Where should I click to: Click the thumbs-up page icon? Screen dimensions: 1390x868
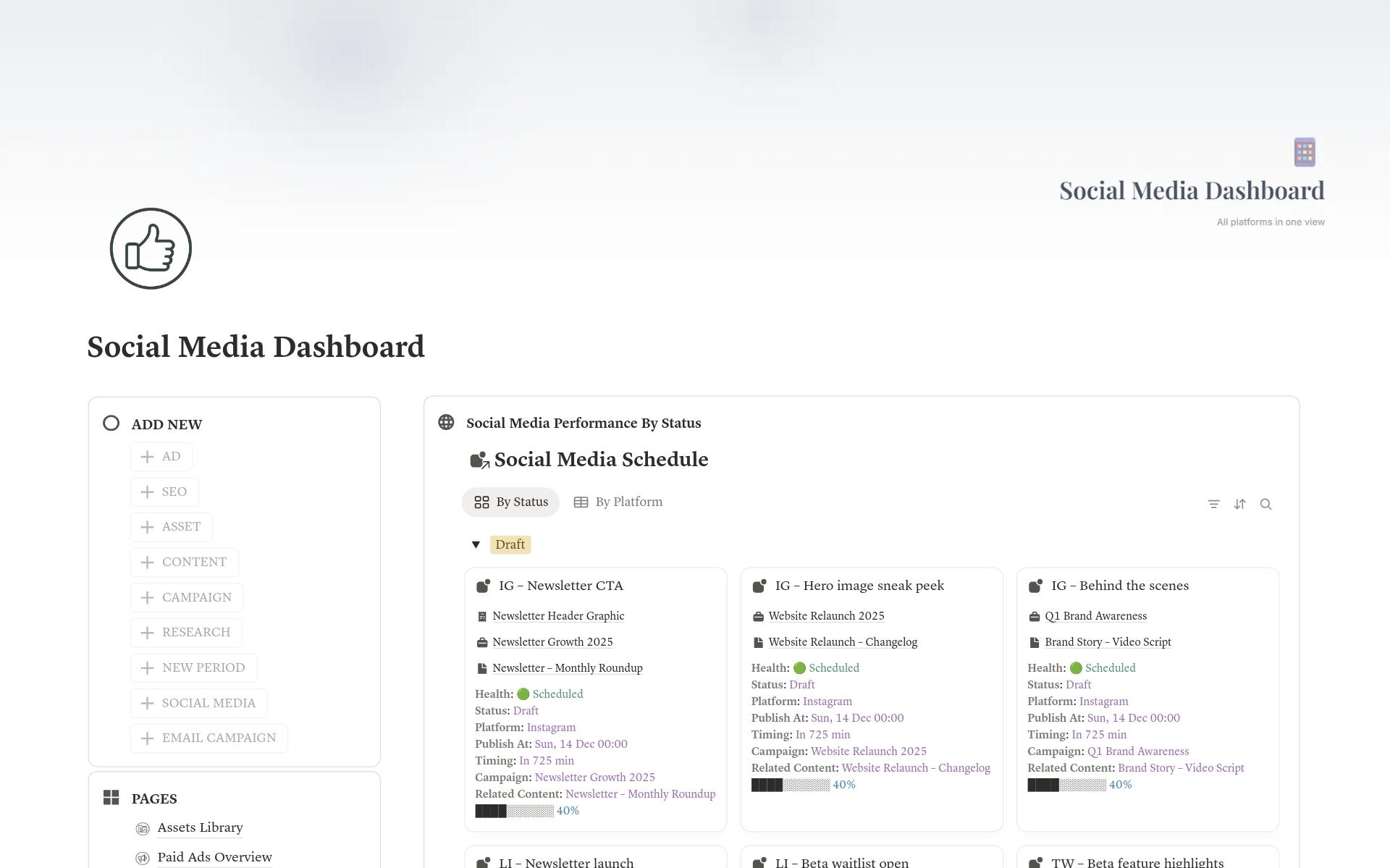click(151, 248)
